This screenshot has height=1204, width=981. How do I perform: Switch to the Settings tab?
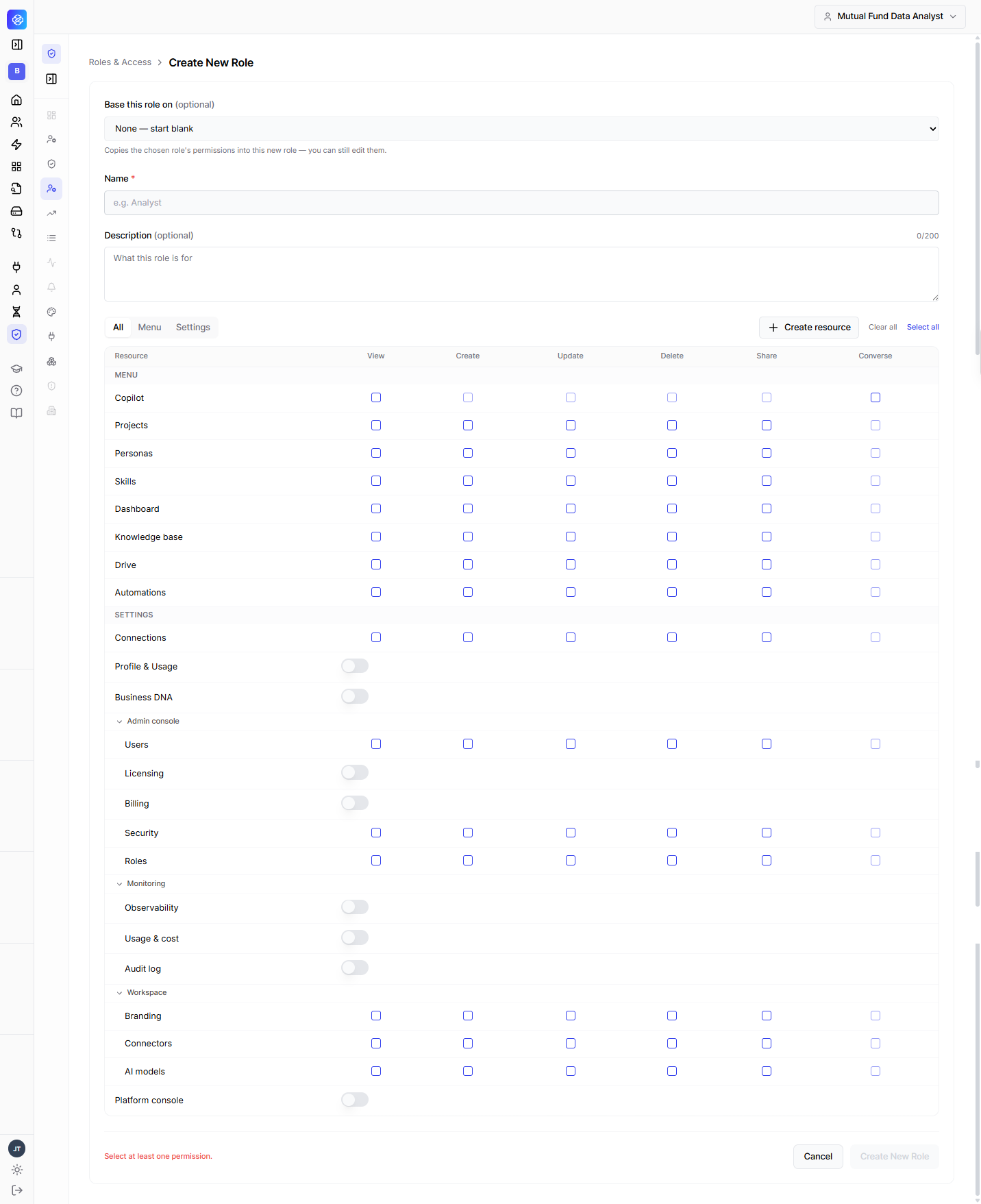point(193,328)
